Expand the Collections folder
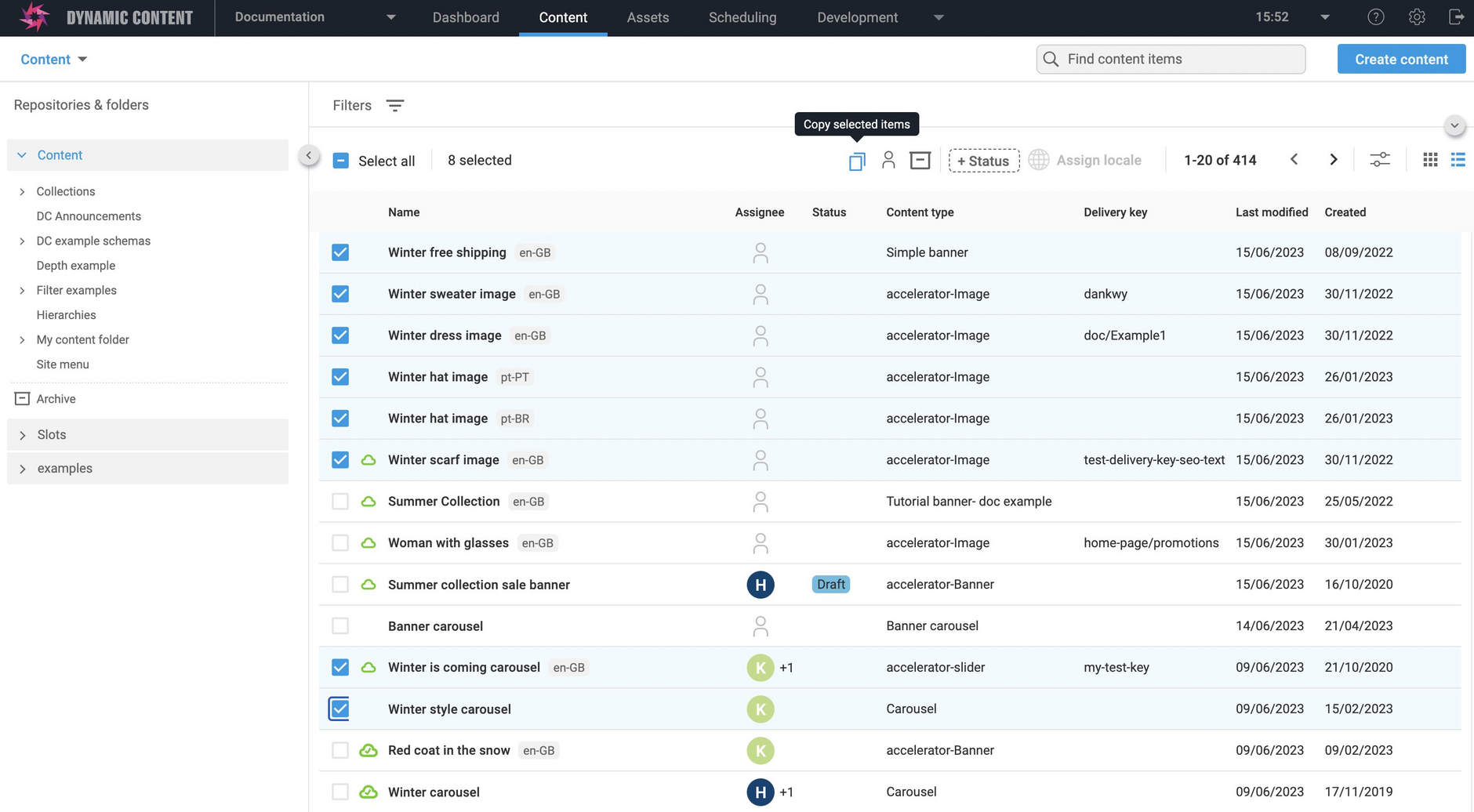 [22, 192]
